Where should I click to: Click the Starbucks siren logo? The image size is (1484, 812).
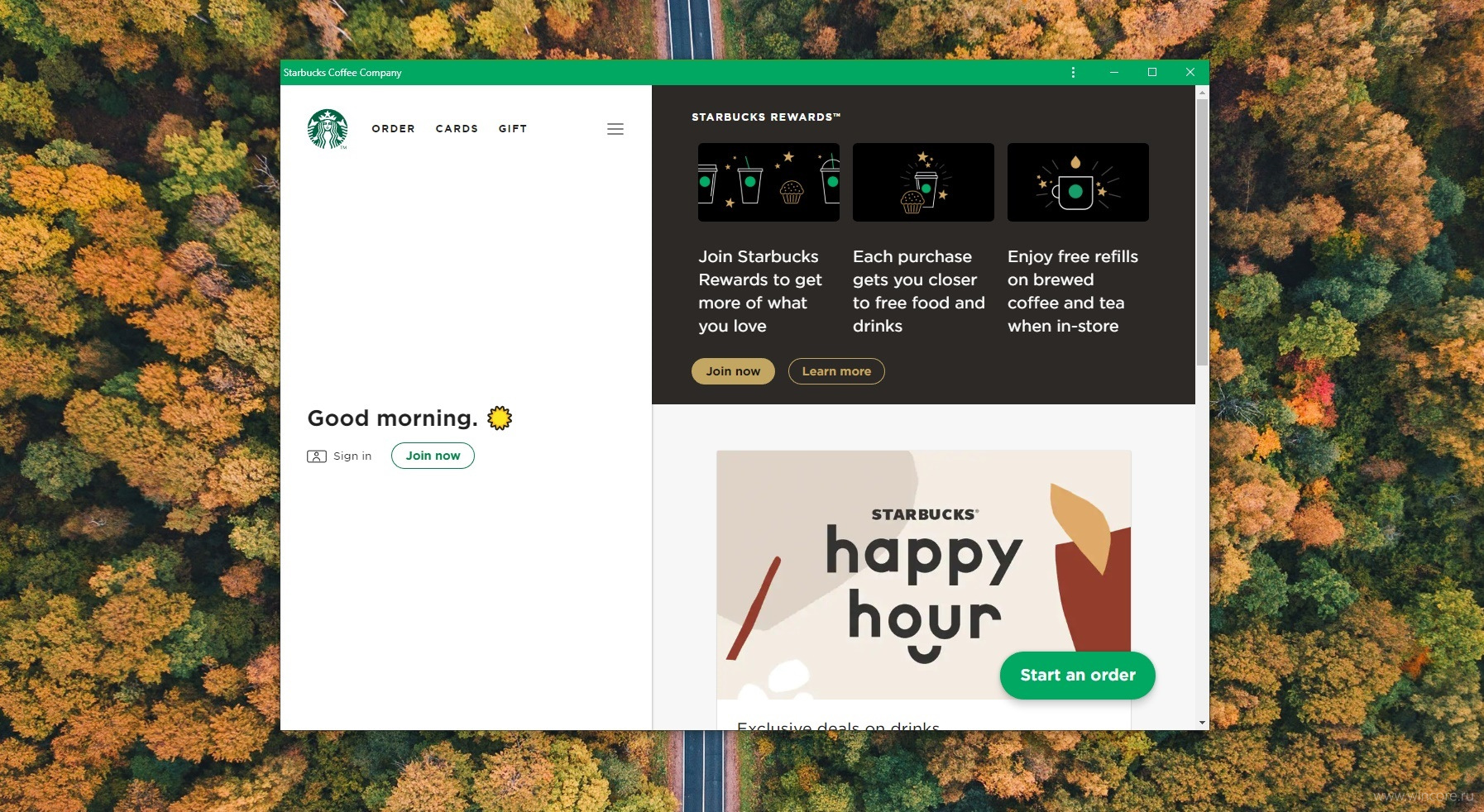[328, 129]
